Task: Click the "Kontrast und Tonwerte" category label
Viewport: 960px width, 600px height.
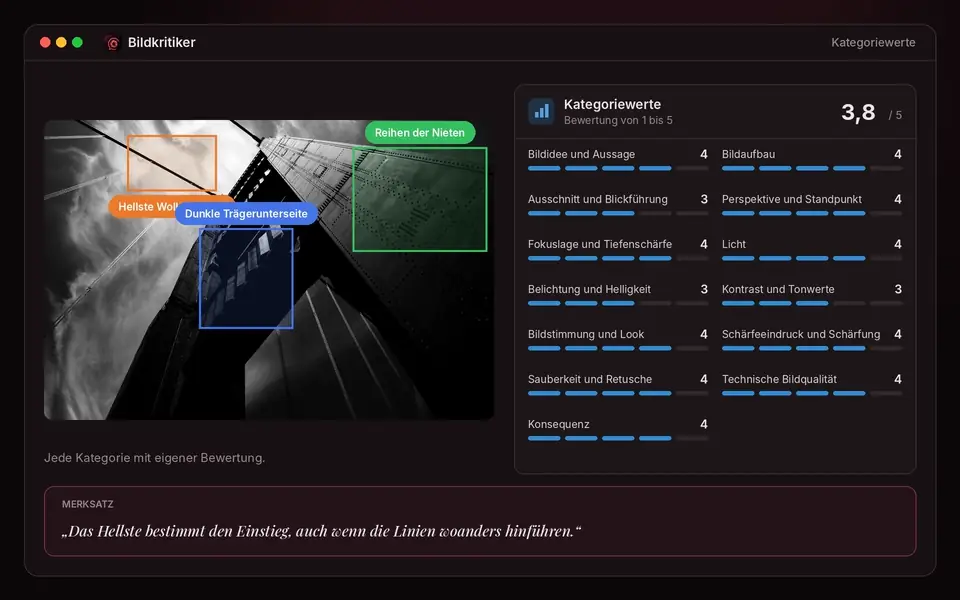Action: click(x=778, y=289)
